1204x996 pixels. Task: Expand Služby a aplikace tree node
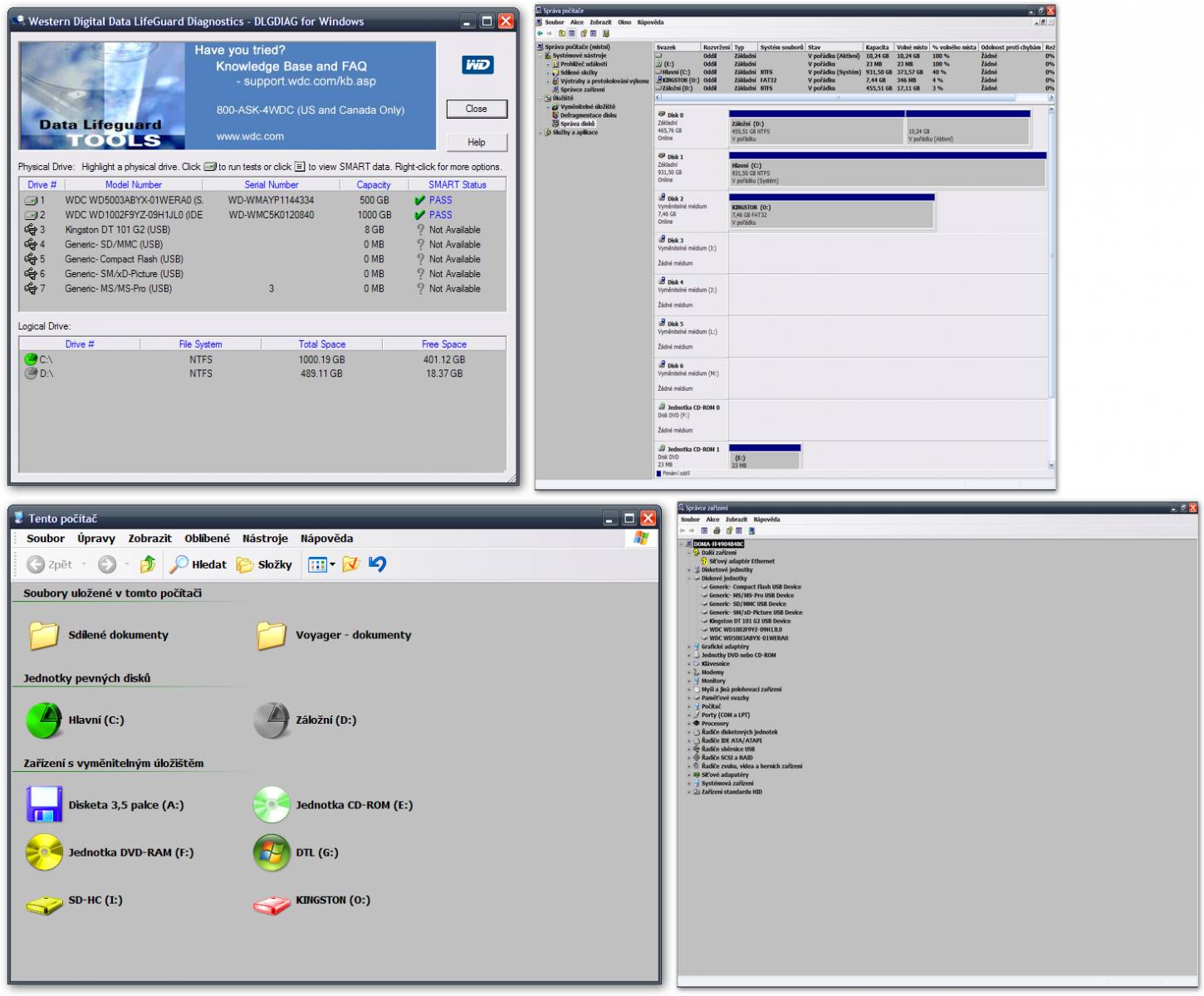point(541,133)
